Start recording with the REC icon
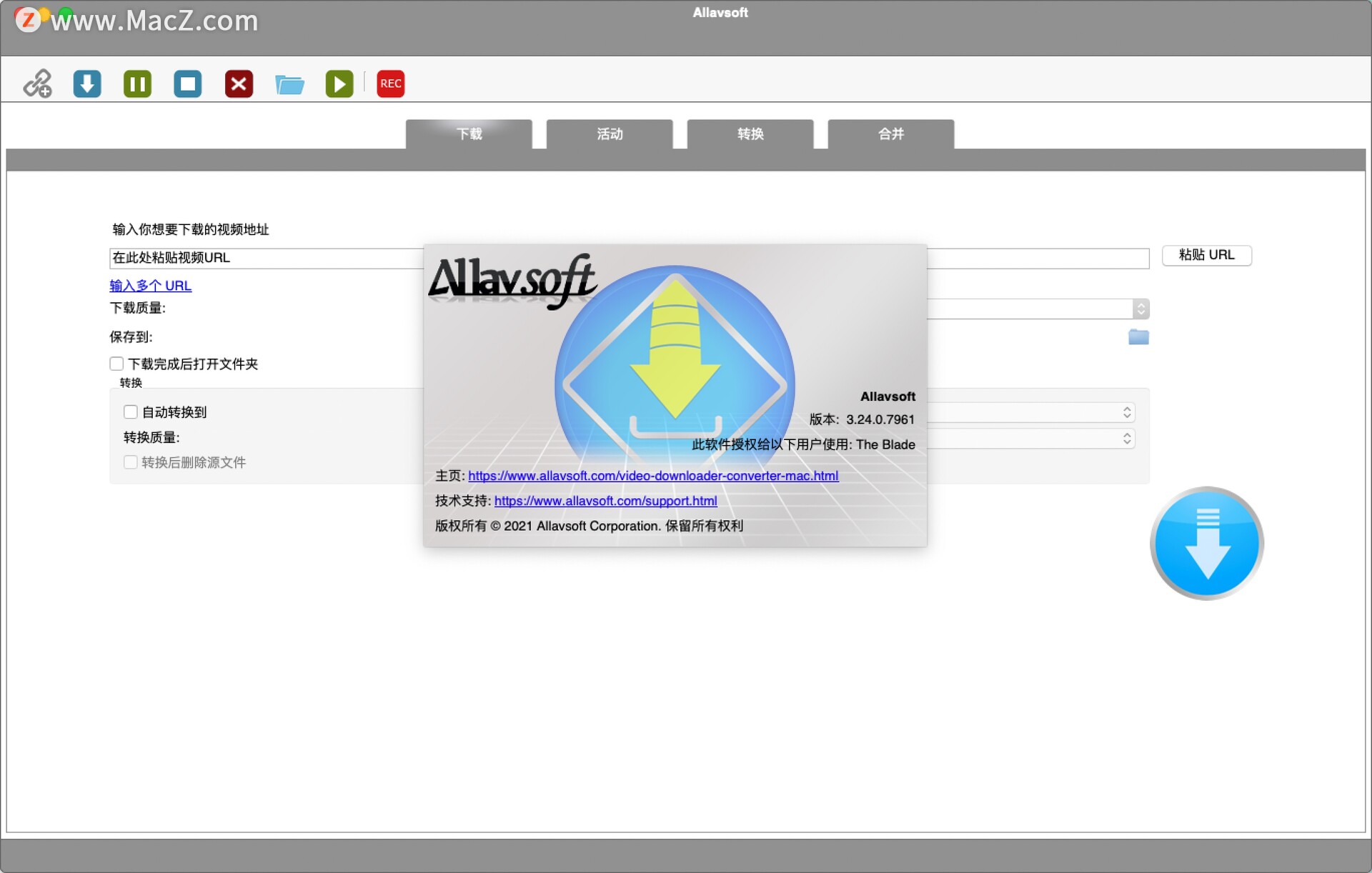This screenshot has height=873, width=1372. [x=390, y=84]
